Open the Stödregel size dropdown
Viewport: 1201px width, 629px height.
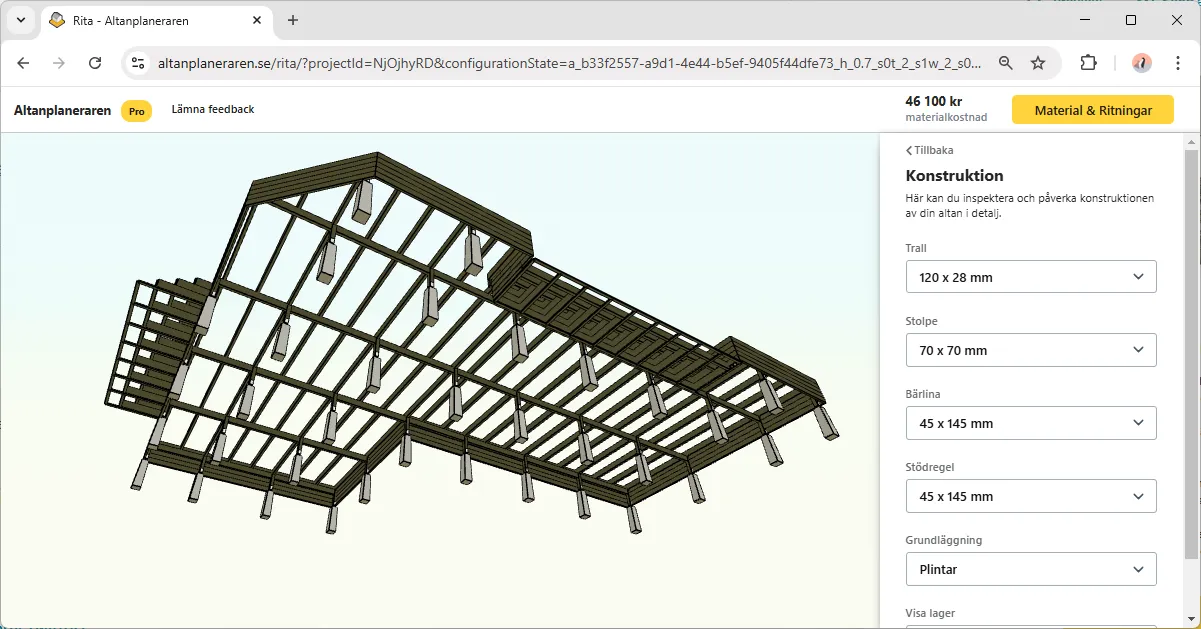(x=1030, y=496)
